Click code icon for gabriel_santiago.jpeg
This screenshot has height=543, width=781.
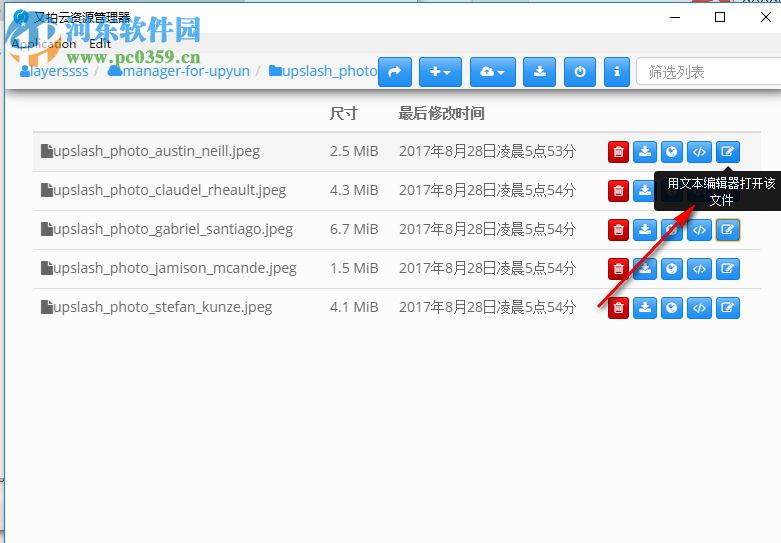[x=699, y=230]
